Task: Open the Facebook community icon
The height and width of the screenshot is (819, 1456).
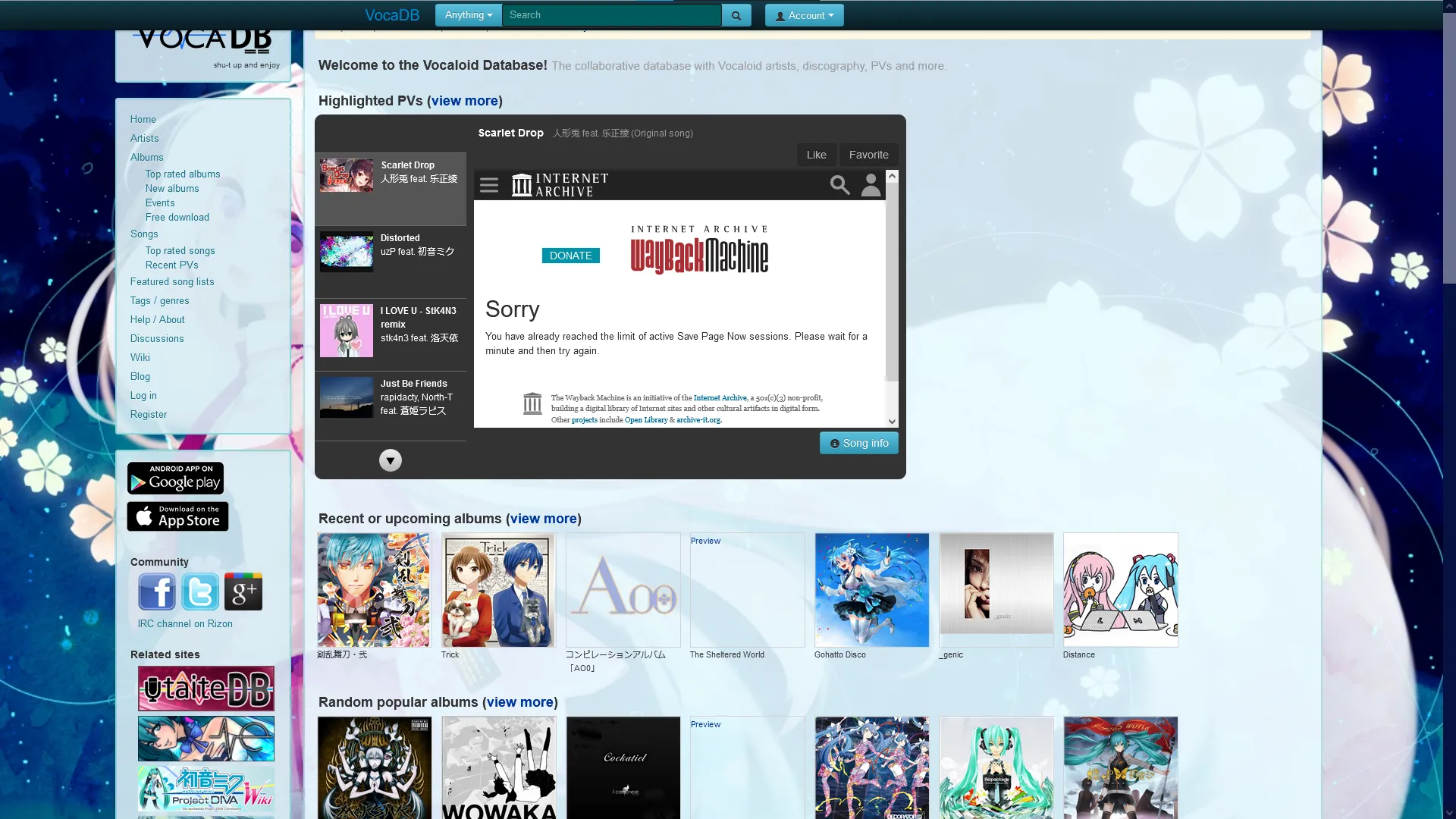Action: [x=157, y=591]
